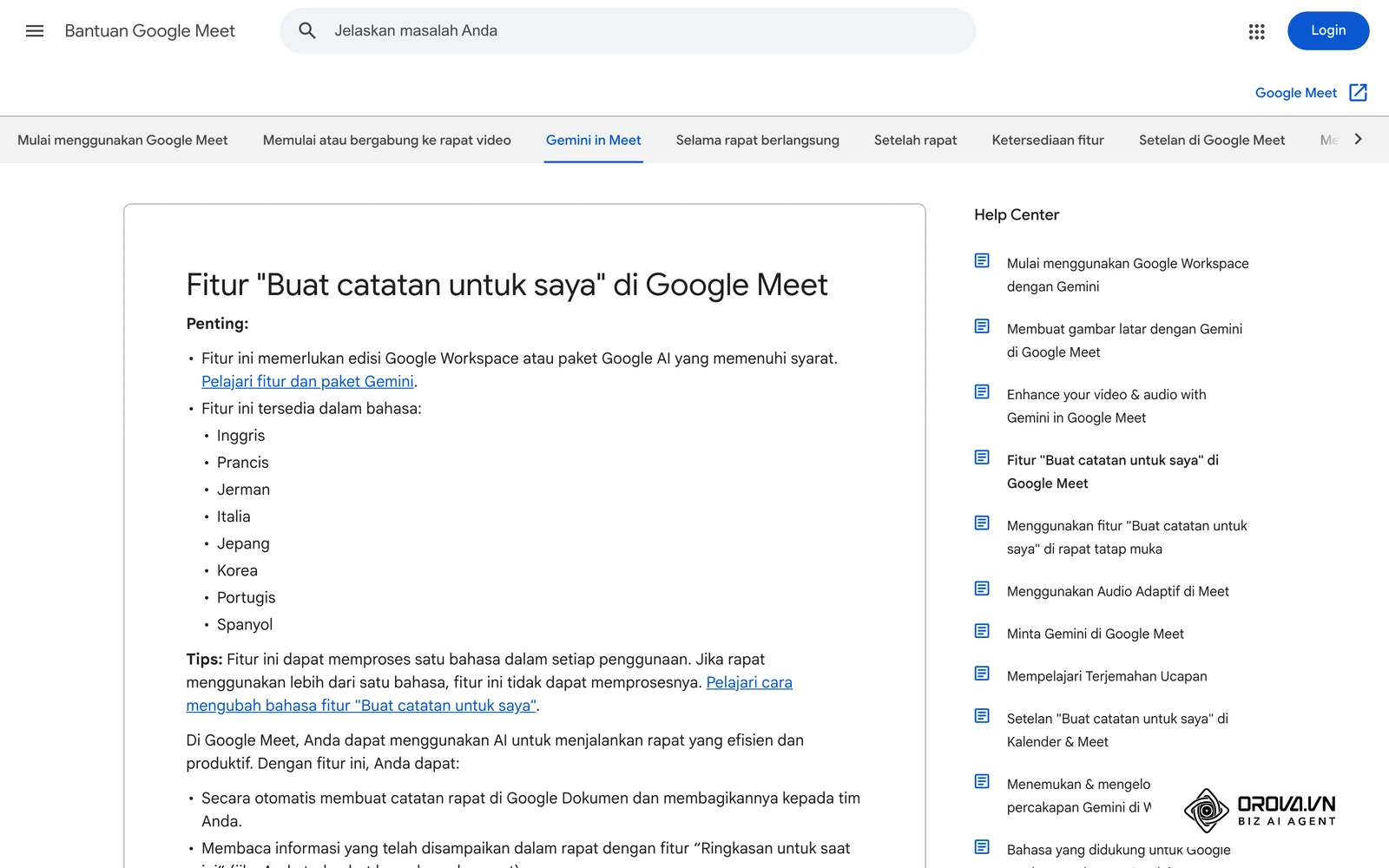Click the search magnifier icon

307,31
